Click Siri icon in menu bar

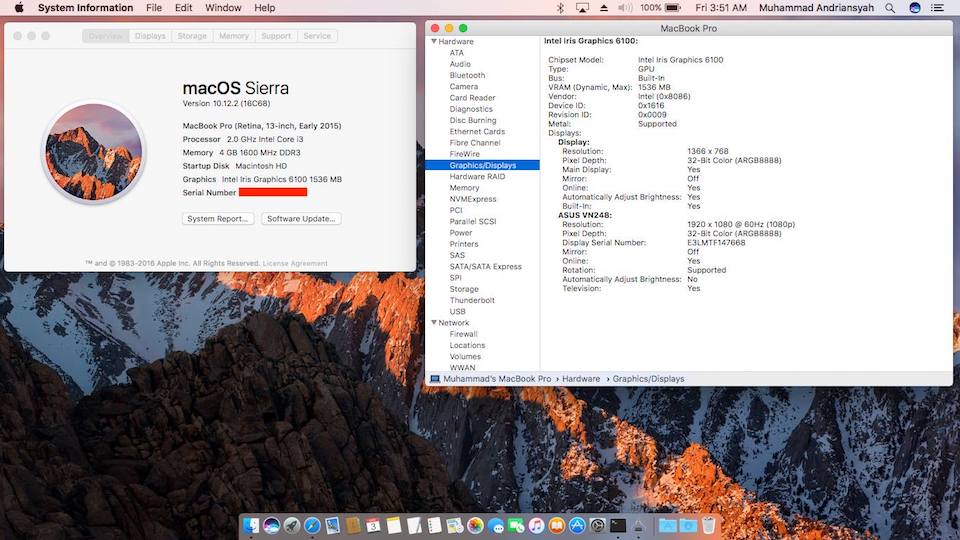tap(915, 8)
